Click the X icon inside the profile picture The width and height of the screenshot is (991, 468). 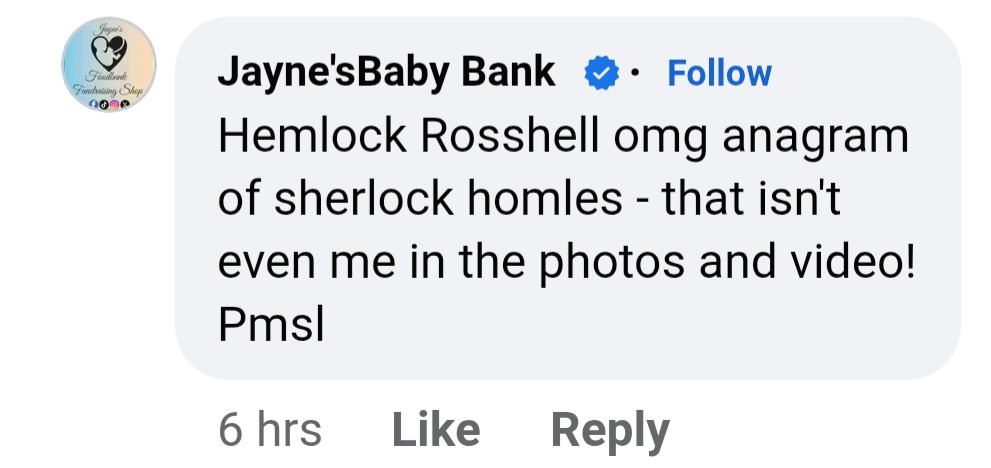tap(124, 103)
